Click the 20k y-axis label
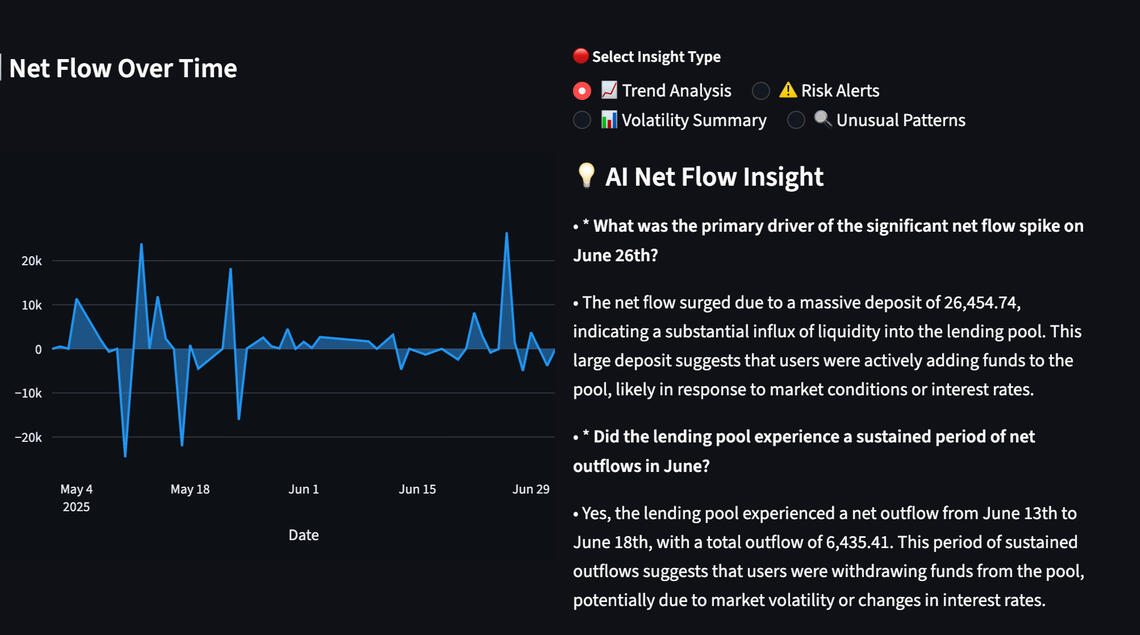The image size is (1140, 635). (32, 261)
